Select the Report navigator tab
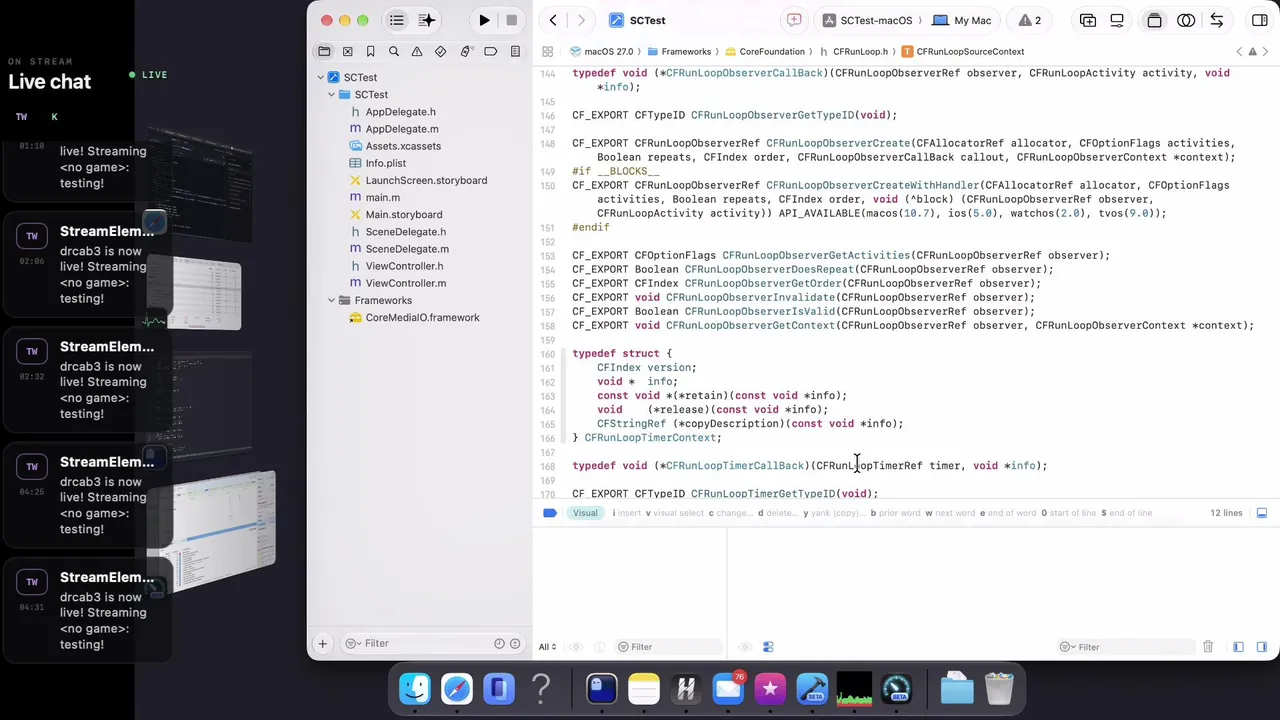This screenshot has height=720, width=1280. coord(515,51)
